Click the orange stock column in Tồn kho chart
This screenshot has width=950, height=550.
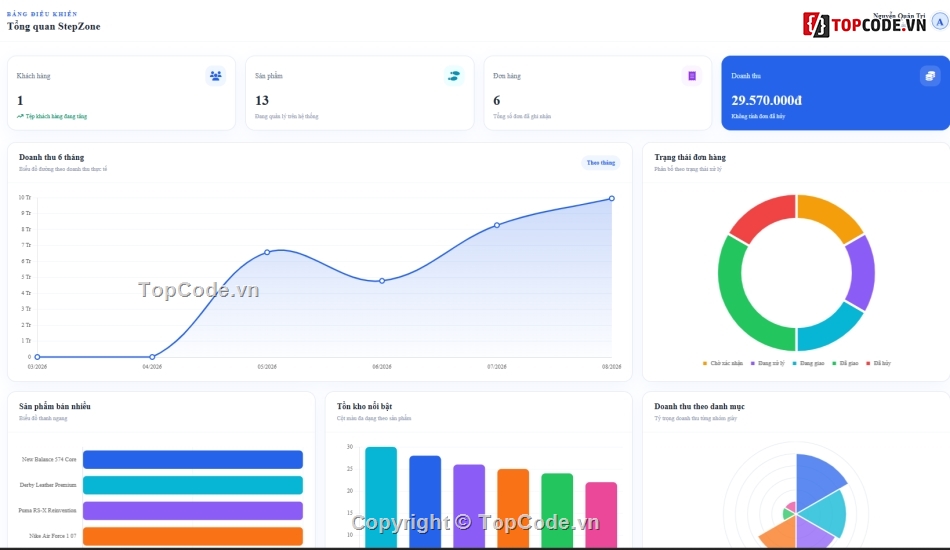coord(513,508)
